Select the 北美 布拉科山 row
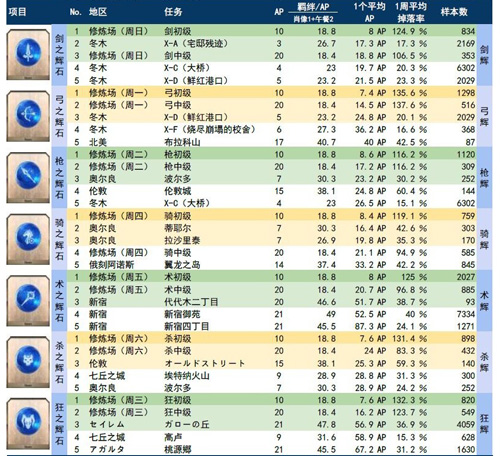The width and height of the screenshot is (500, 456). click(x=272, y=142)
